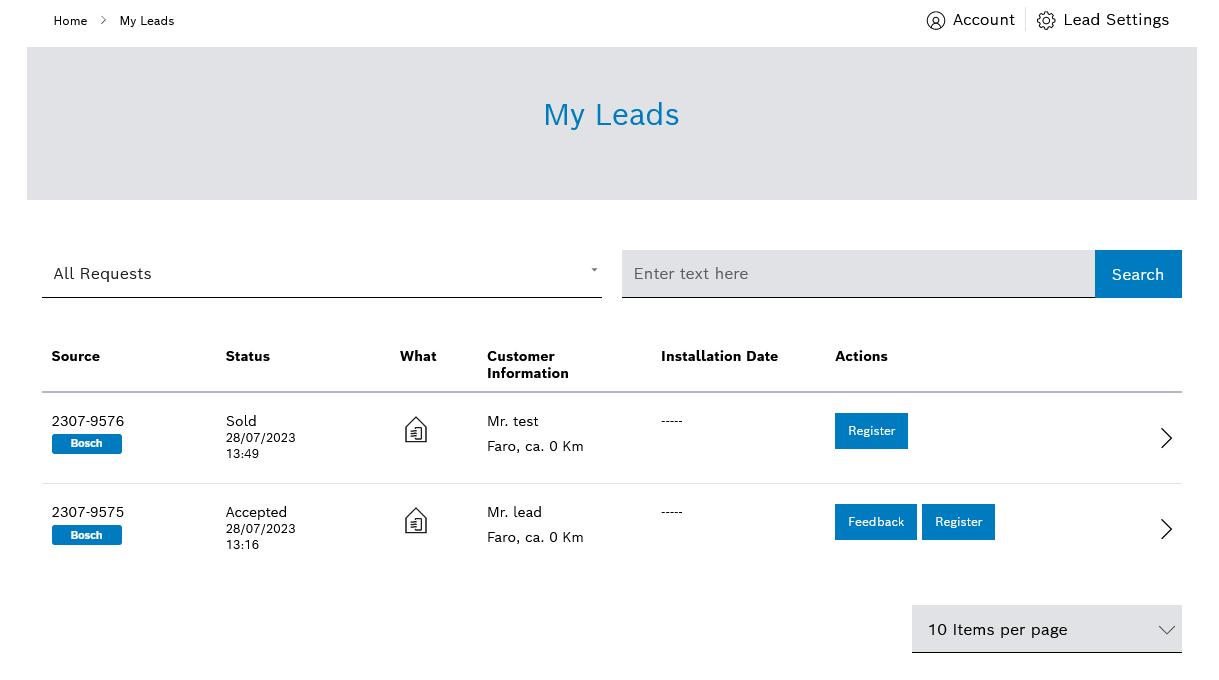Click the Search button

click(1138, 274)
